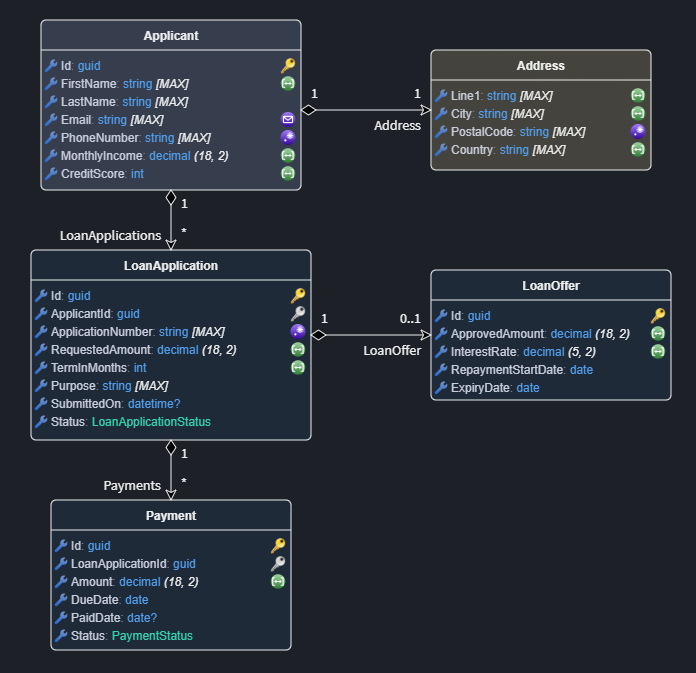Click the wrench icon before Applicant LastName
This screenshot has height=673, width=696.
51,102
